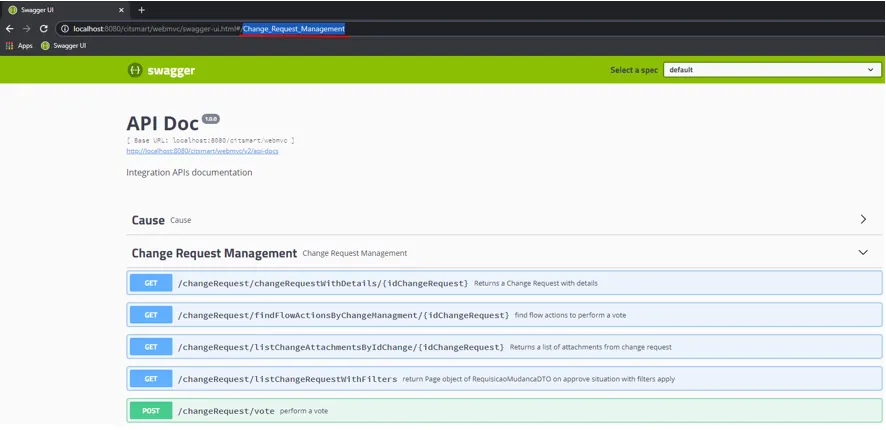Expand GET listChangeRequestWithFilters endpoint
886x430 pixels.
pos(504,379)
